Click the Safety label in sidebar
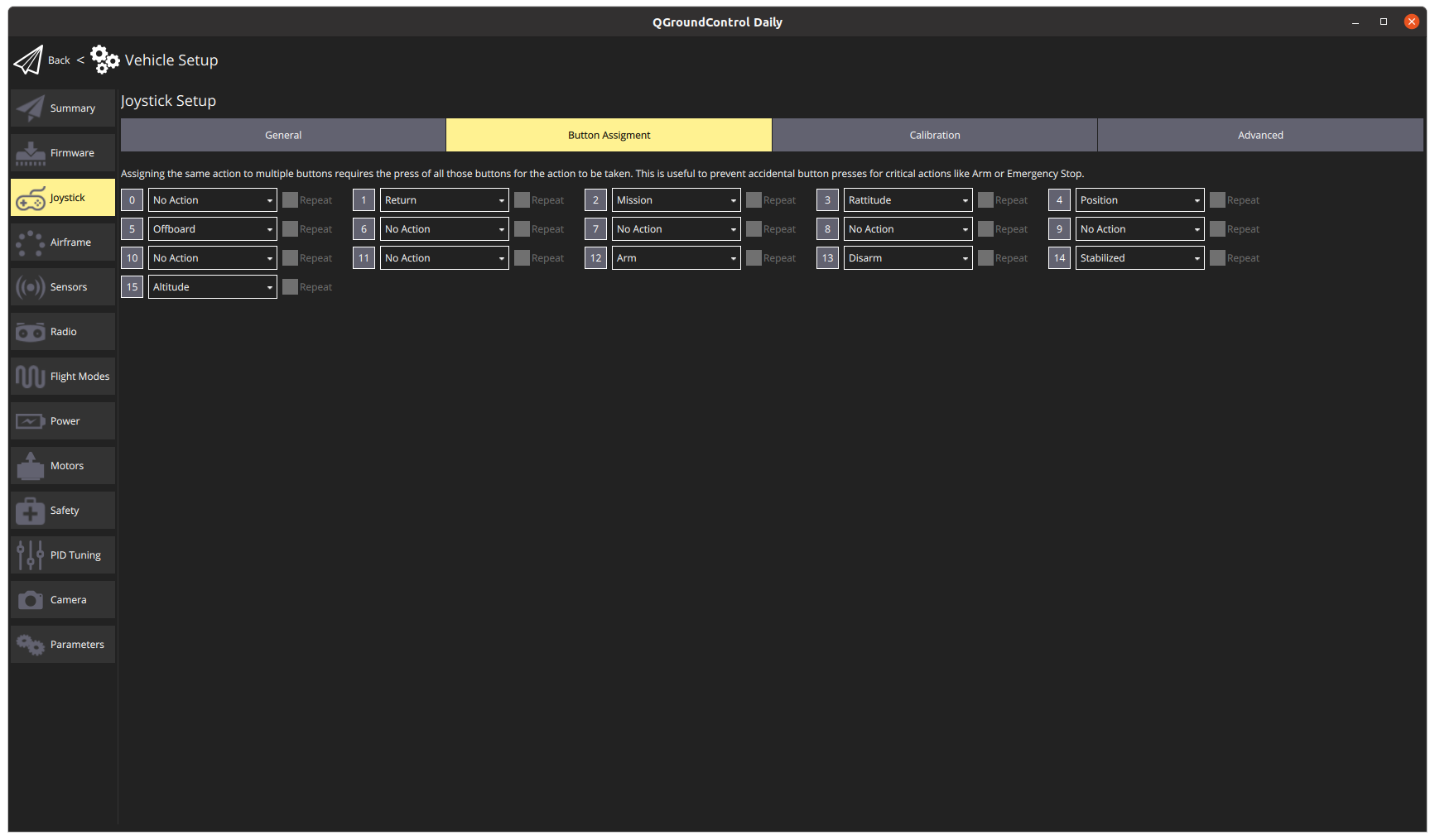1435x840 pixels. [x=65, y=511]
